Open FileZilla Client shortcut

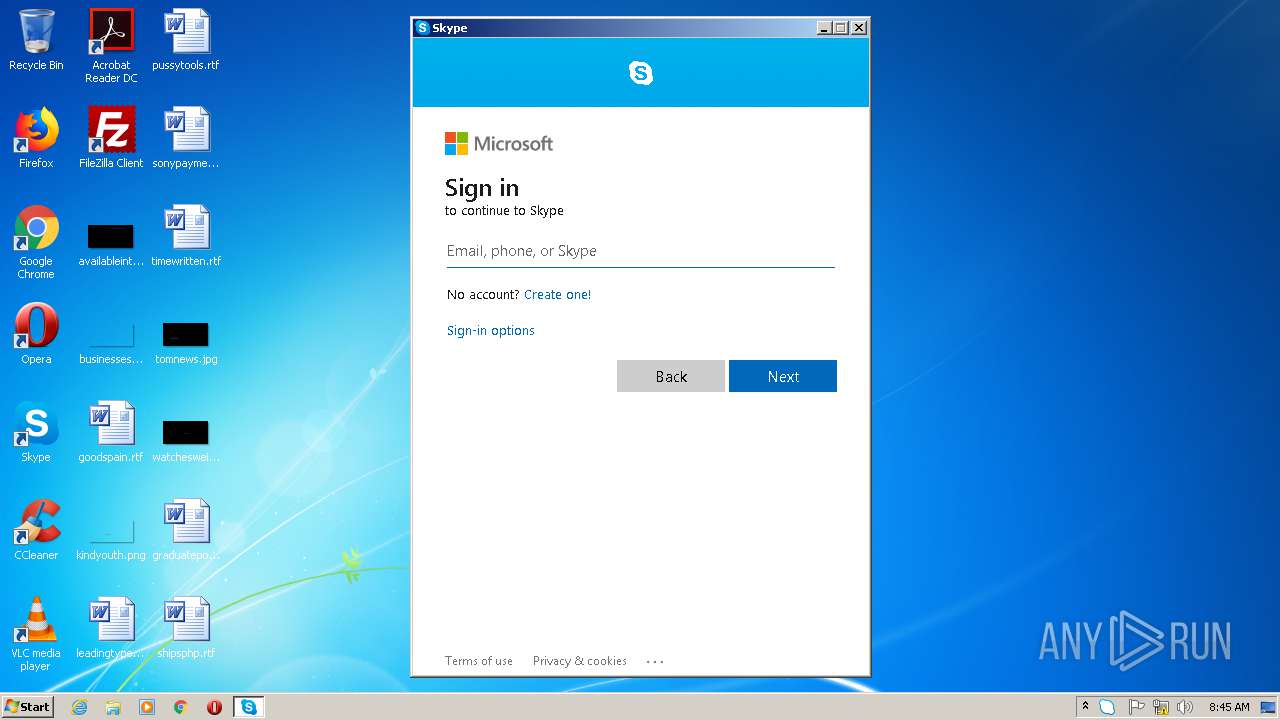coord(111,138)
